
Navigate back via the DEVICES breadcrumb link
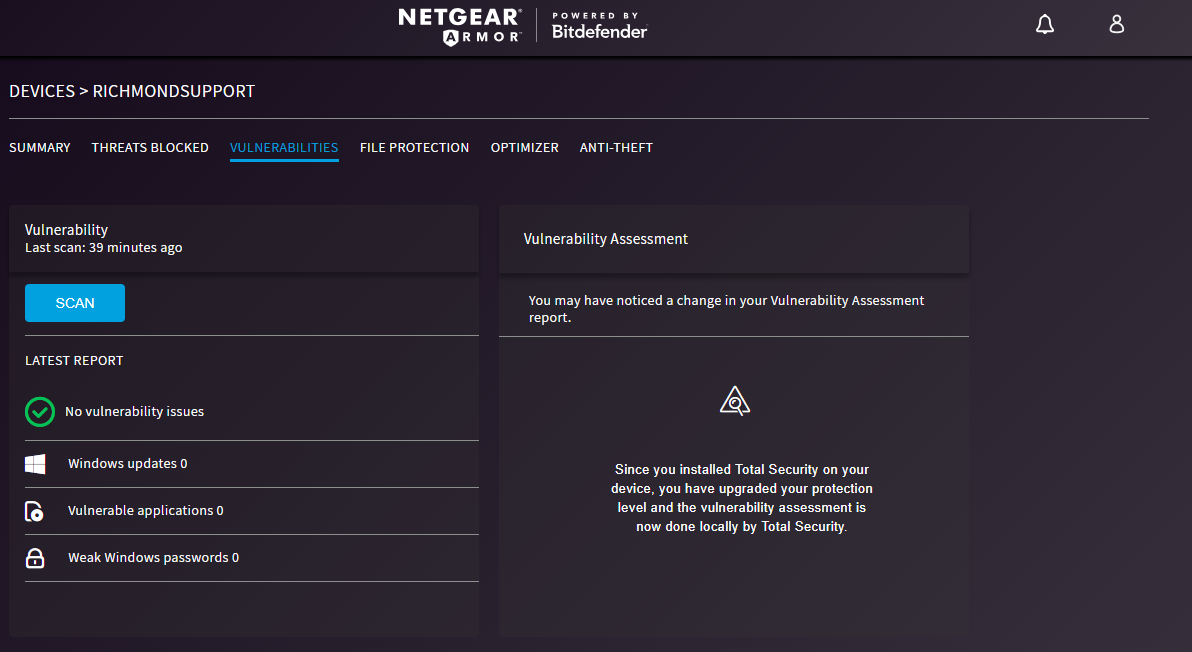[x=40, y=90]
